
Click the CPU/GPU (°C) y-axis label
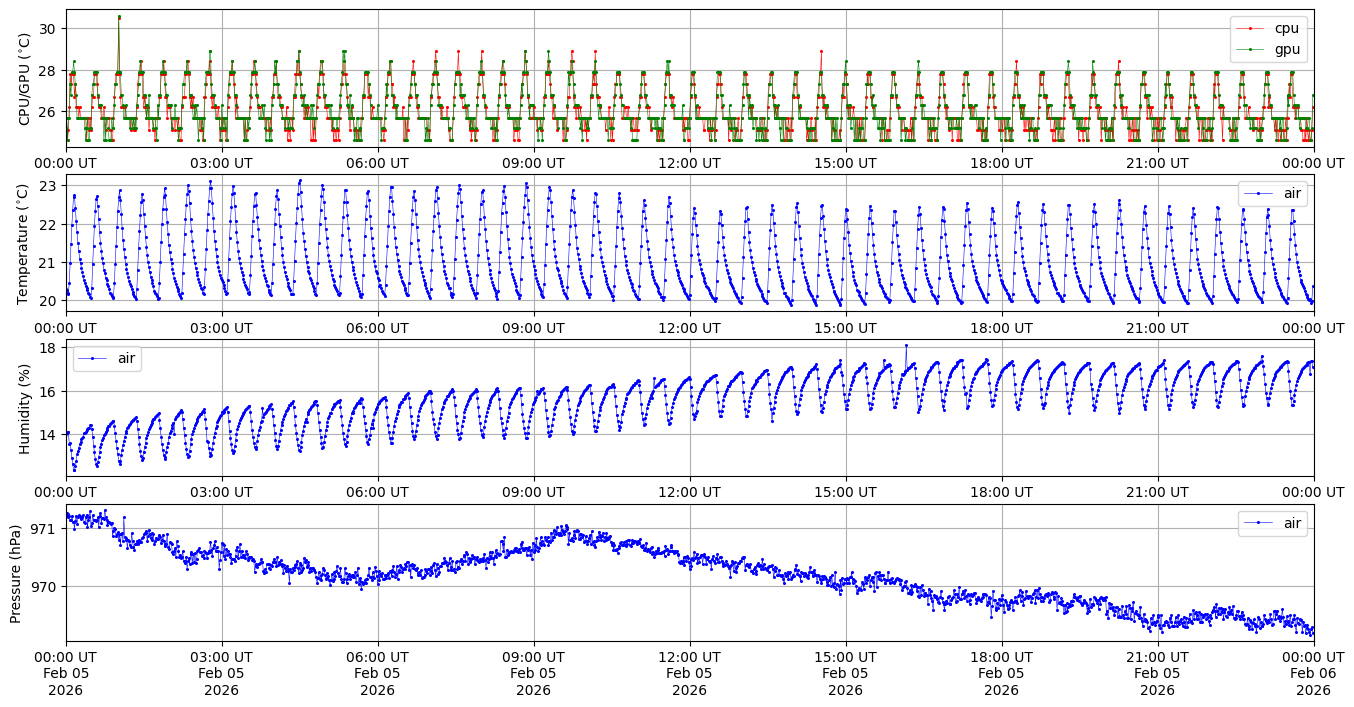click(x=24, y=79)
